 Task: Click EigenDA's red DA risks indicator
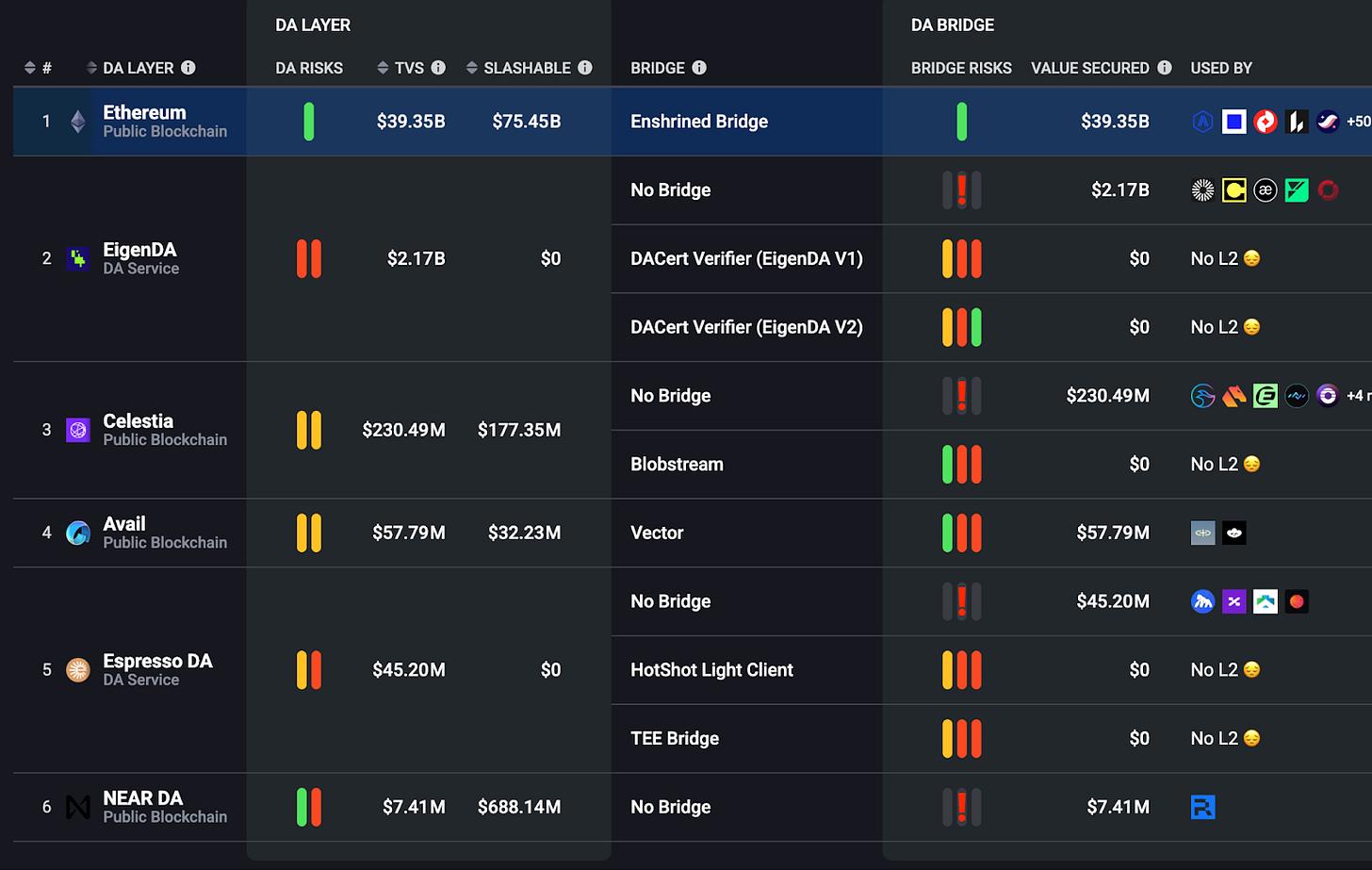tap(309, 258)
